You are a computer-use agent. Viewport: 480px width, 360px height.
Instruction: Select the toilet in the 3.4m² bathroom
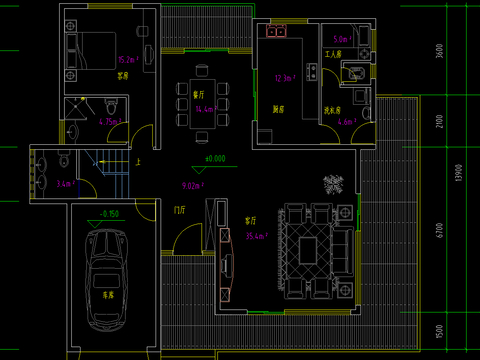64,159
